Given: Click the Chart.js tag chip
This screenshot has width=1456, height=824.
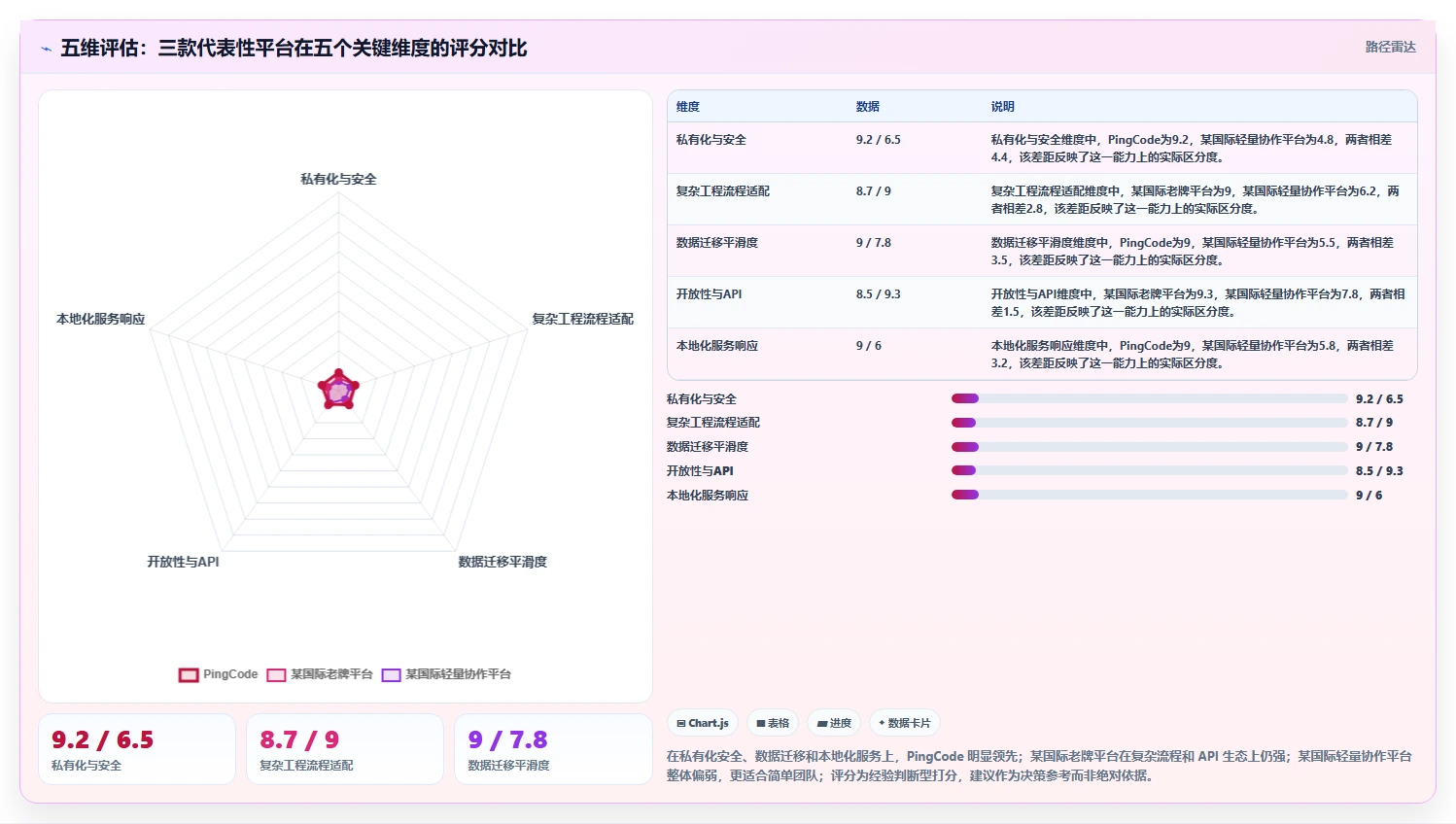Looking at the screenshot, I should 703,723.
